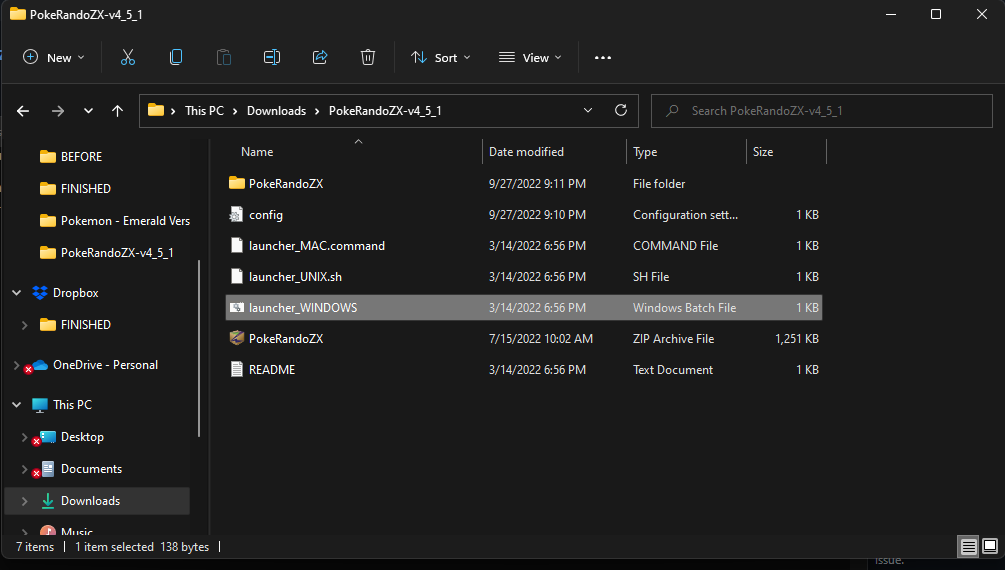Screen dimensions: 1005x570
Task: Sort files by Size column header
Action: [763, 152]
